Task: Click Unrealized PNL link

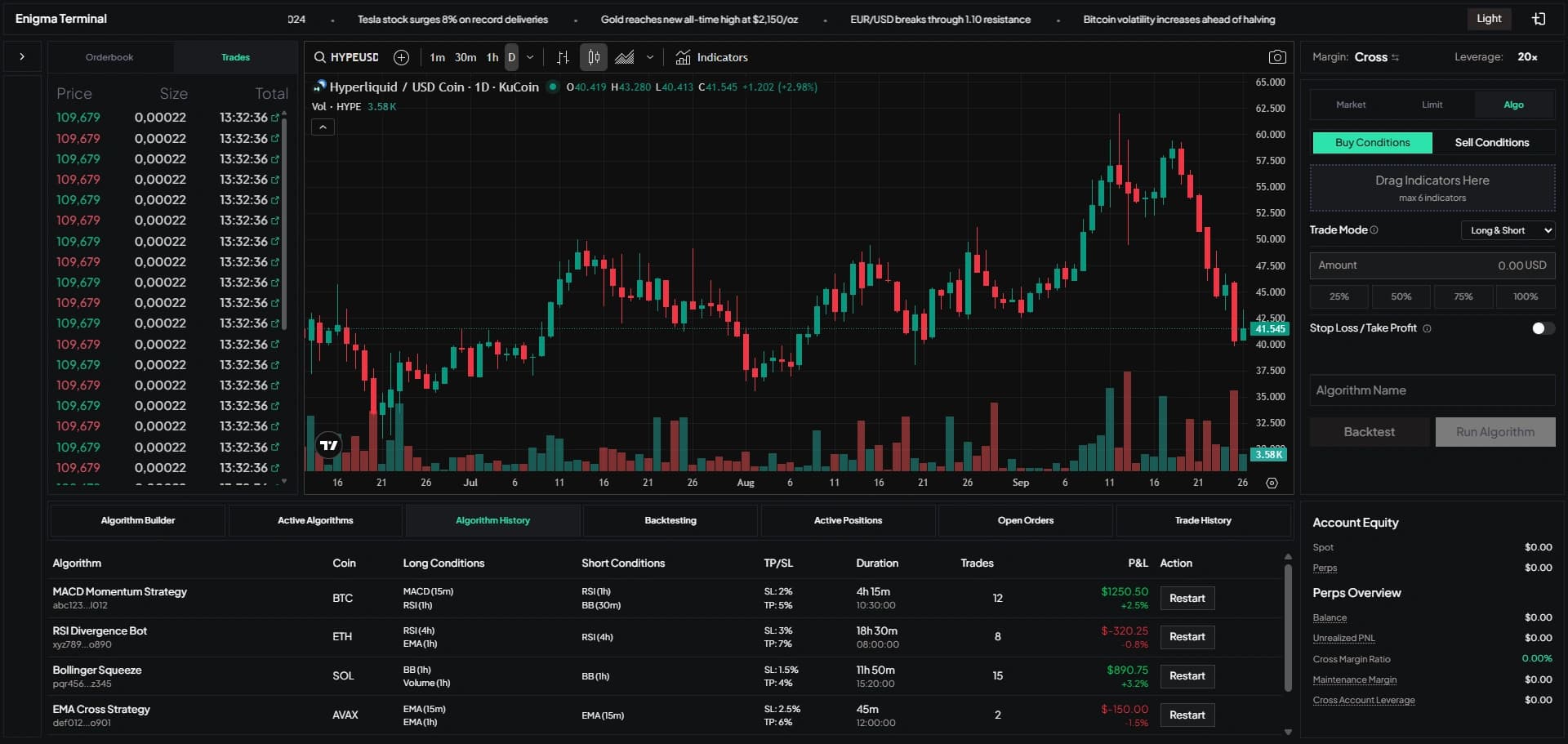Action: coord(1343,639)
